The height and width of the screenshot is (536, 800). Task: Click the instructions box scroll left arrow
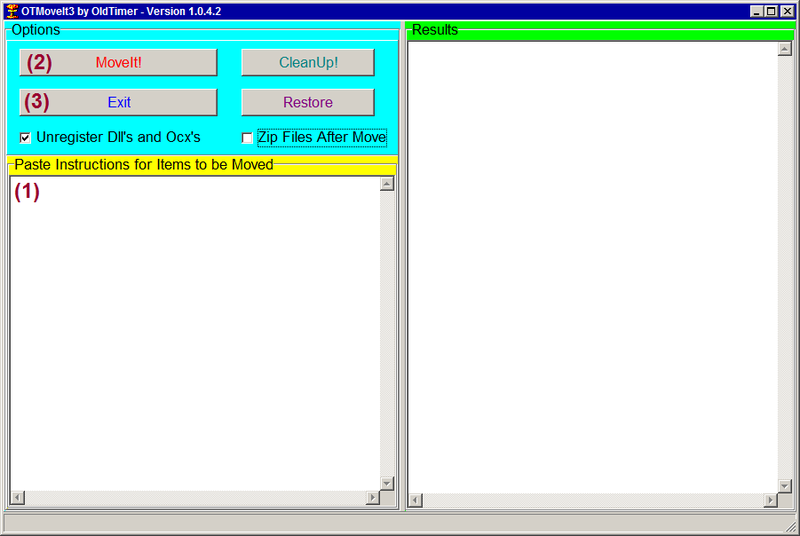coord(18,498)
